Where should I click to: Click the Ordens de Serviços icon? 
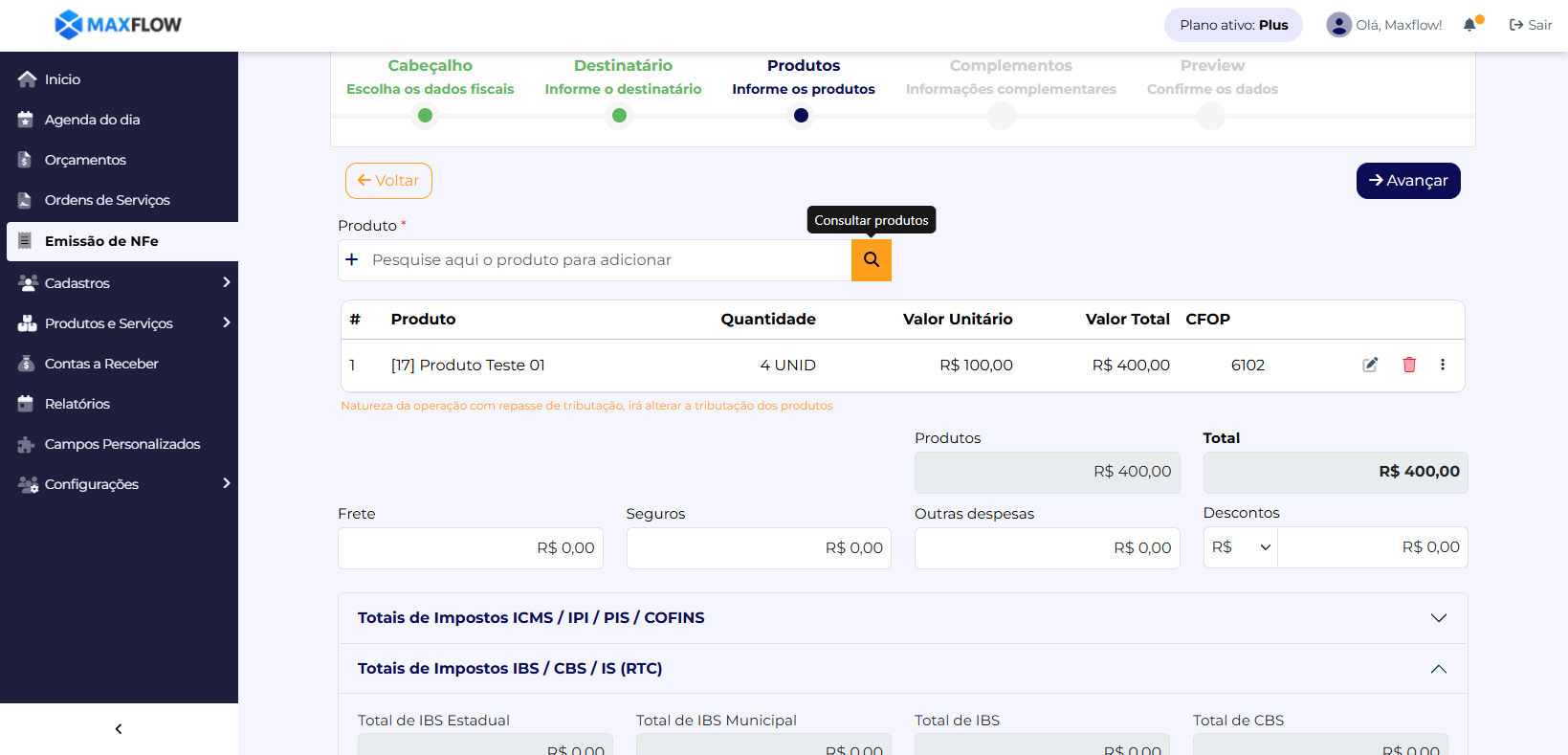[25, 200]
